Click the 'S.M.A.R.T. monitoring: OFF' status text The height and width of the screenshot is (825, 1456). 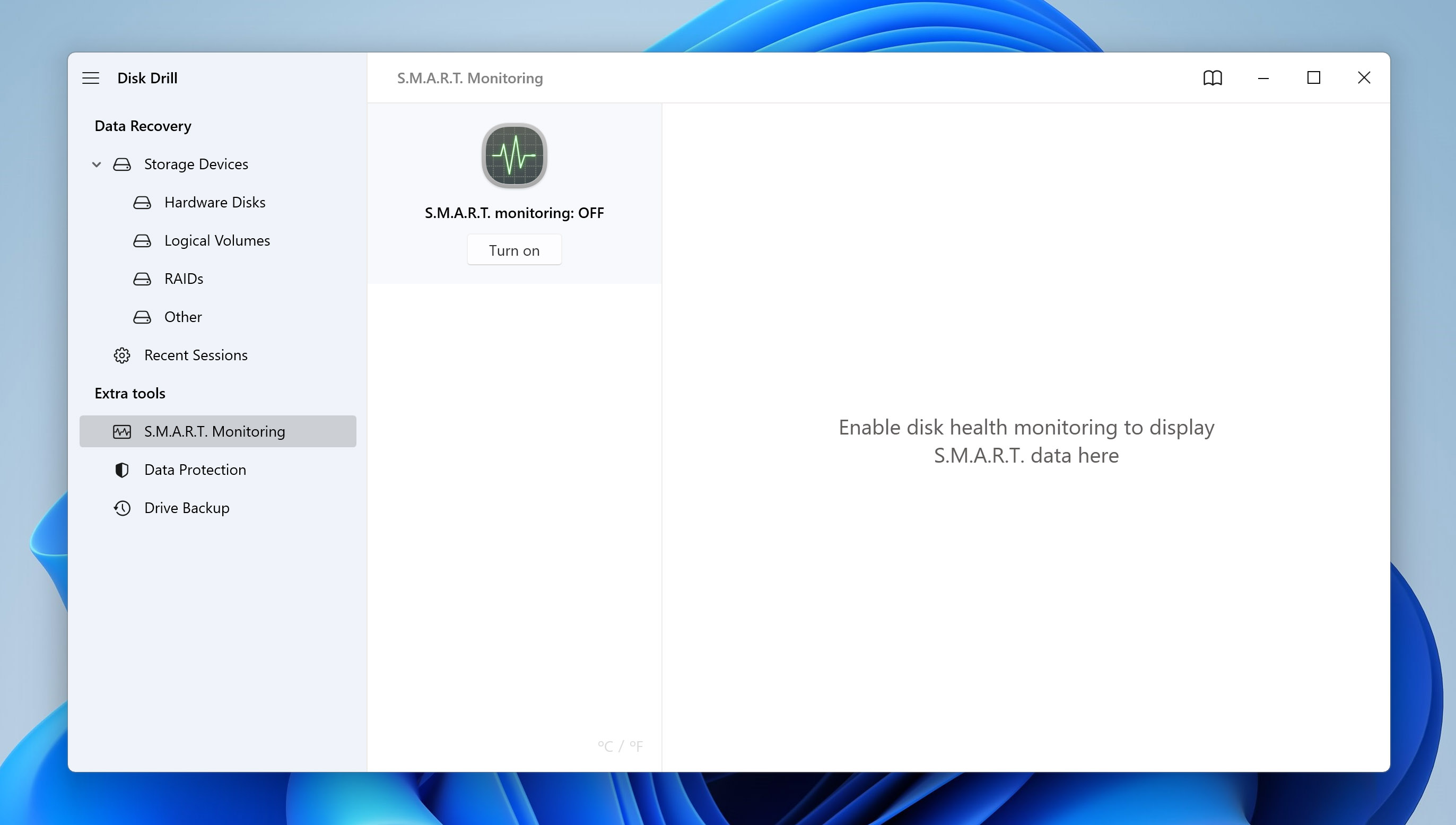pyautogui.click(x=514, y=212)
